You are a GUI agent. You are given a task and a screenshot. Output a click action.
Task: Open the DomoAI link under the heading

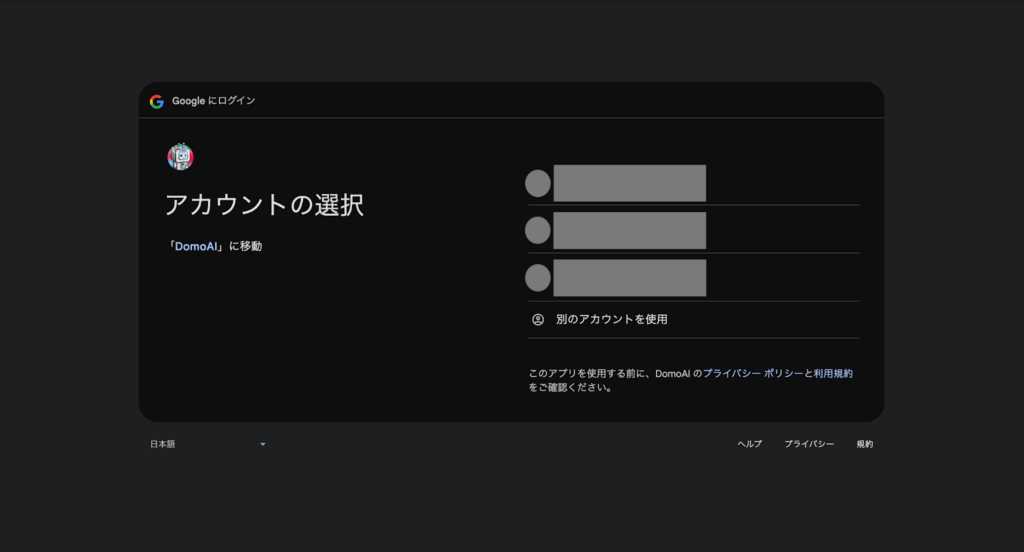click(x=196, y=246)
